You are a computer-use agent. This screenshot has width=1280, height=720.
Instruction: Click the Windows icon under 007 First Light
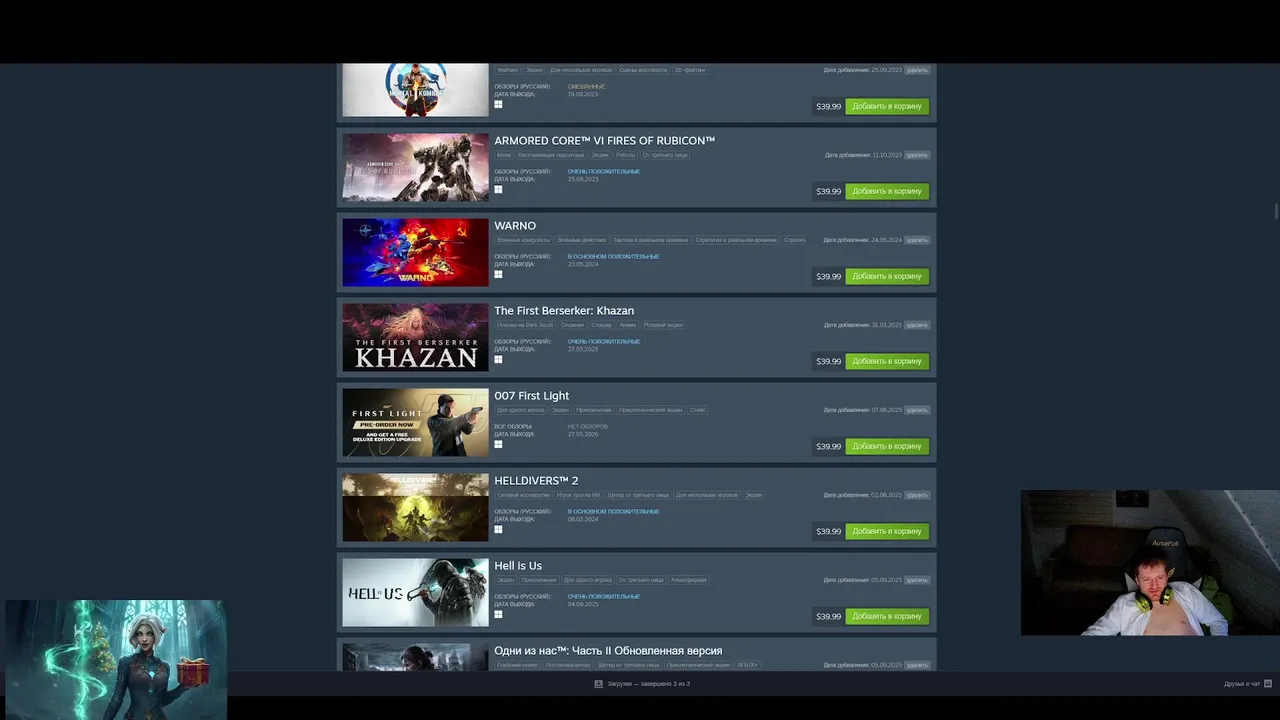click(x=498, y=444)
